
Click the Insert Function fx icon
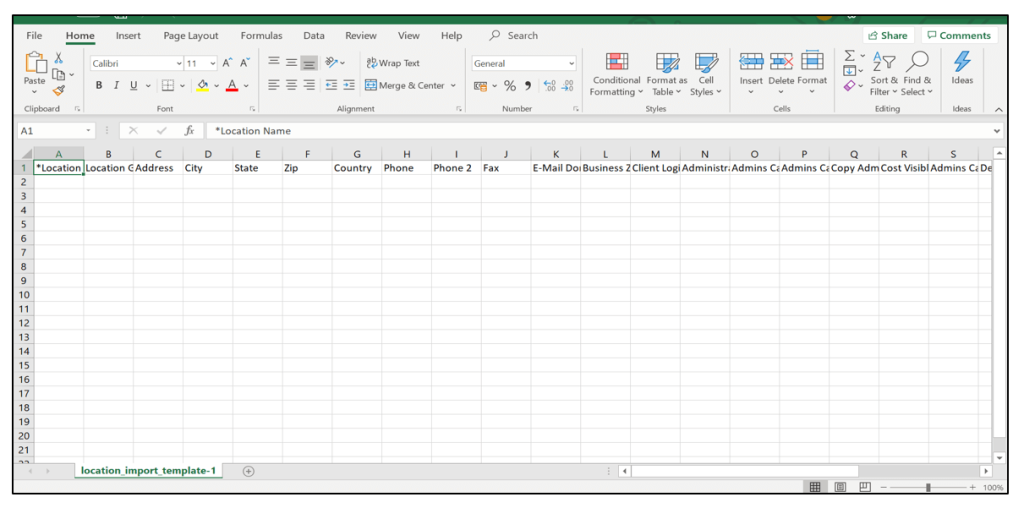(x=189, y=131)
